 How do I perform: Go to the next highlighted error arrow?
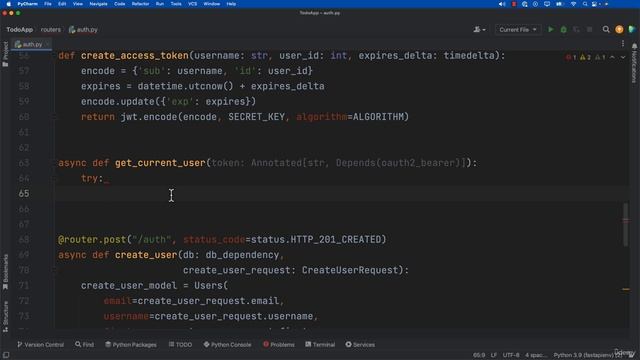coord(623,57)
